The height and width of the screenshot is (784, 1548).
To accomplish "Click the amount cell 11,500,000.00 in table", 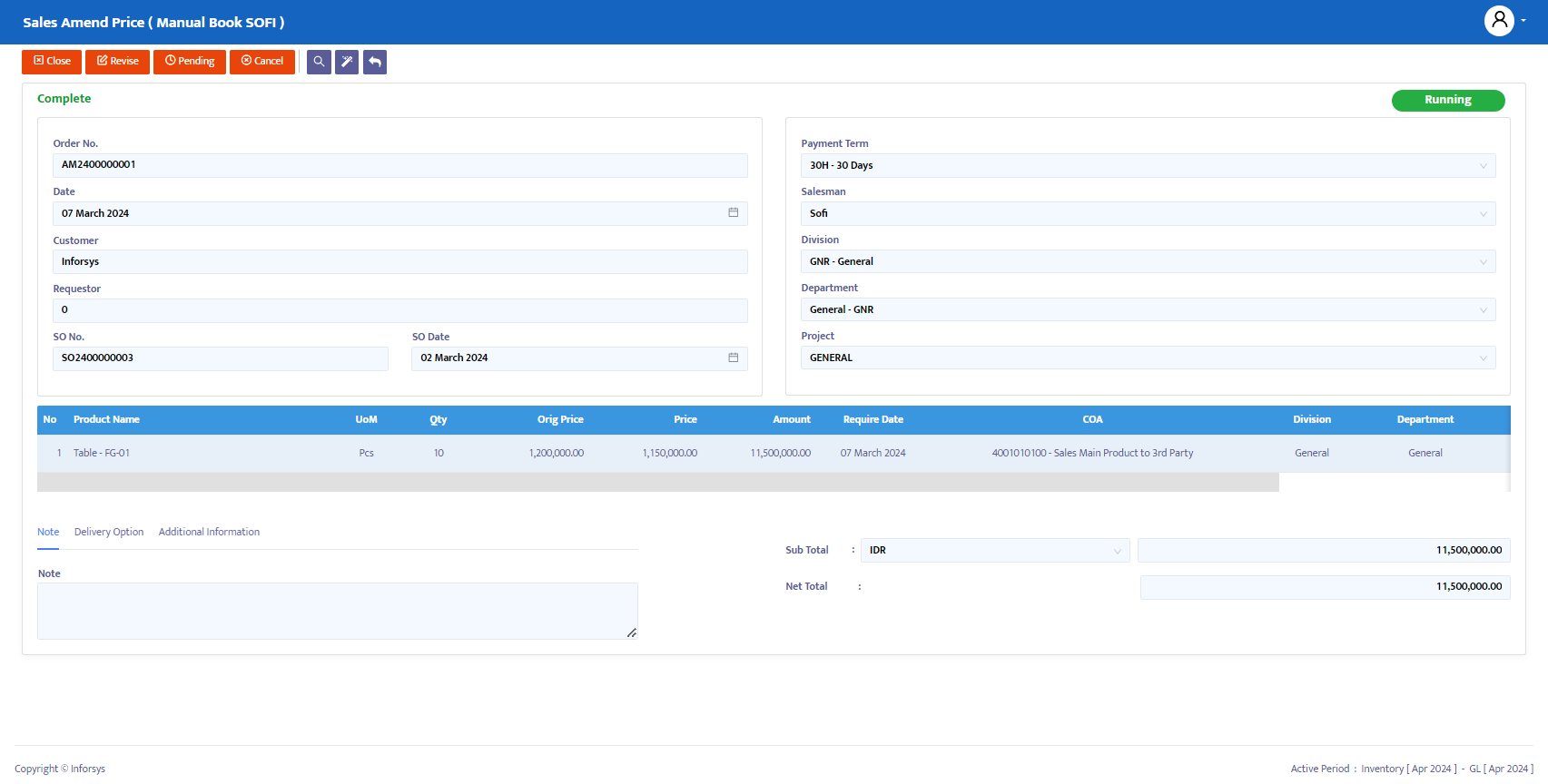I will point(781,453).
